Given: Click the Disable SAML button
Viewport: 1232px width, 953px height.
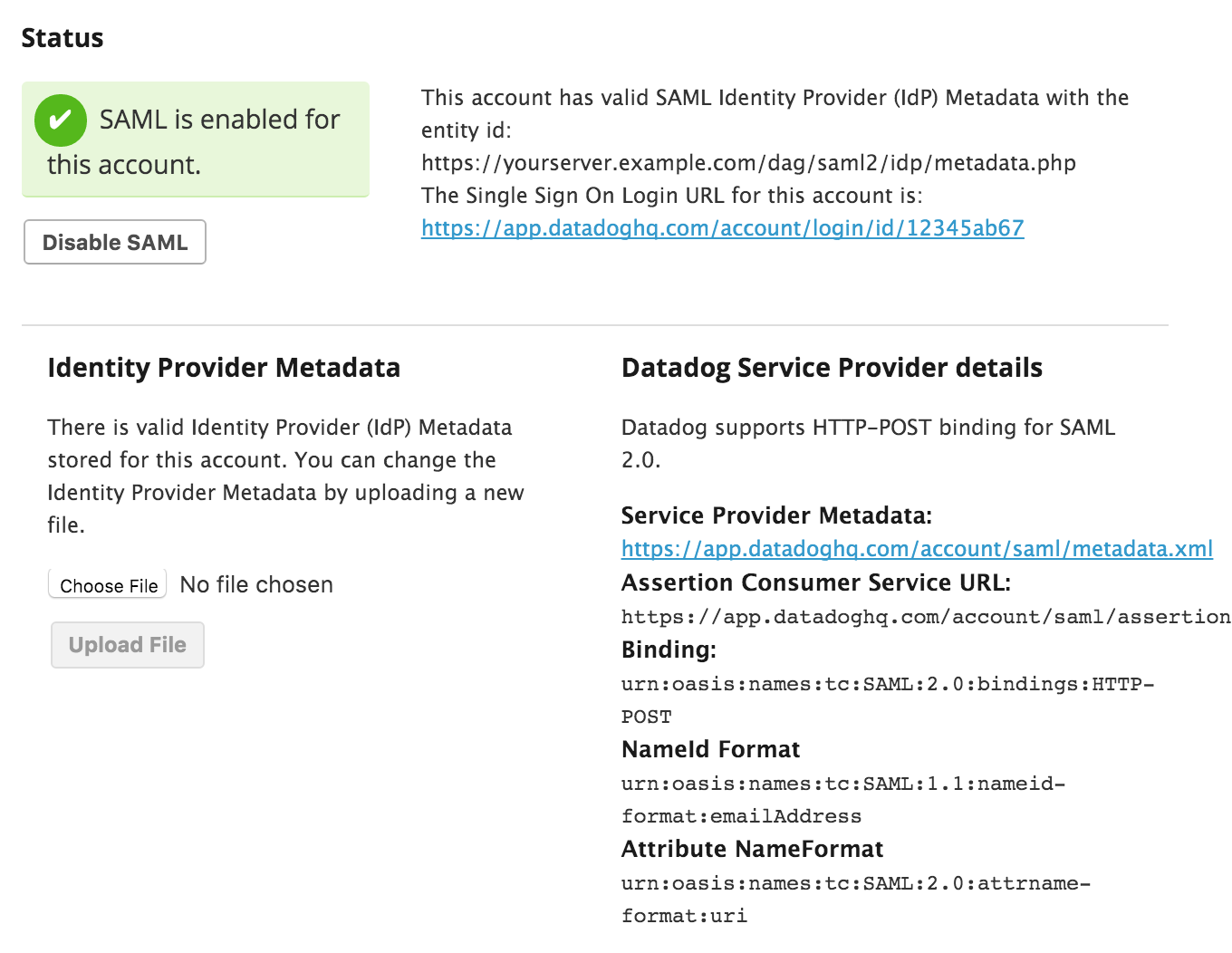Looking at the screenshot, I should pos(115,243).
